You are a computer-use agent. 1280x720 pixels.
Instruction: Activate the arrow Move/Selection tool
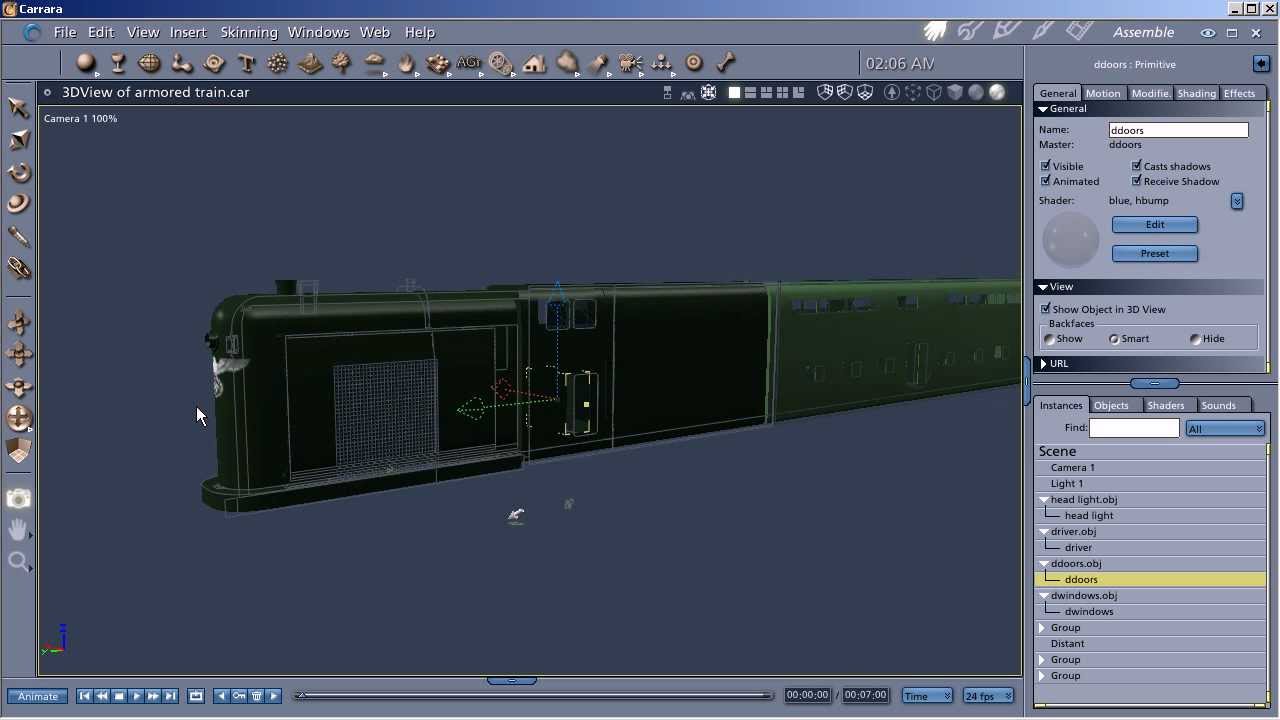(19, 108)
